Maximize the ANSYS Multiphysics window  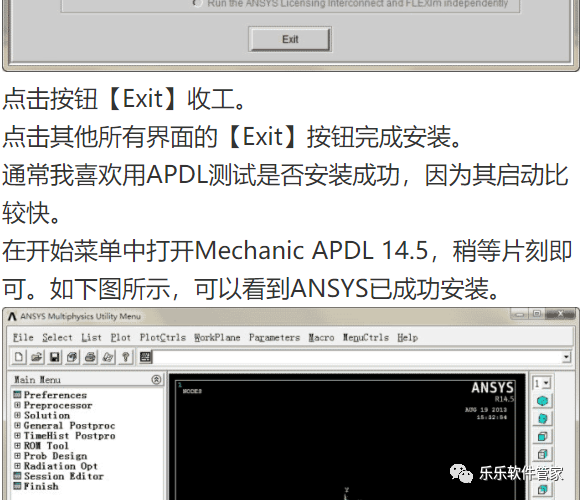coord(537,314)
